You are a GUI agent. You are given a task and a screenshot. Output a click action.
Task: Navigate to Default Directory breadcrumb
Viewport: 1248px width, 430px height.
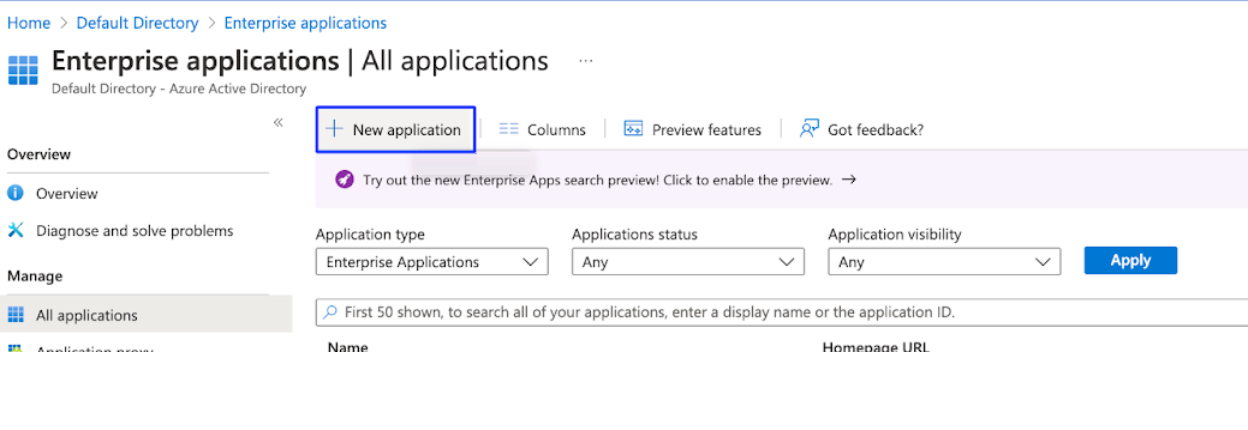pos(137,22)
